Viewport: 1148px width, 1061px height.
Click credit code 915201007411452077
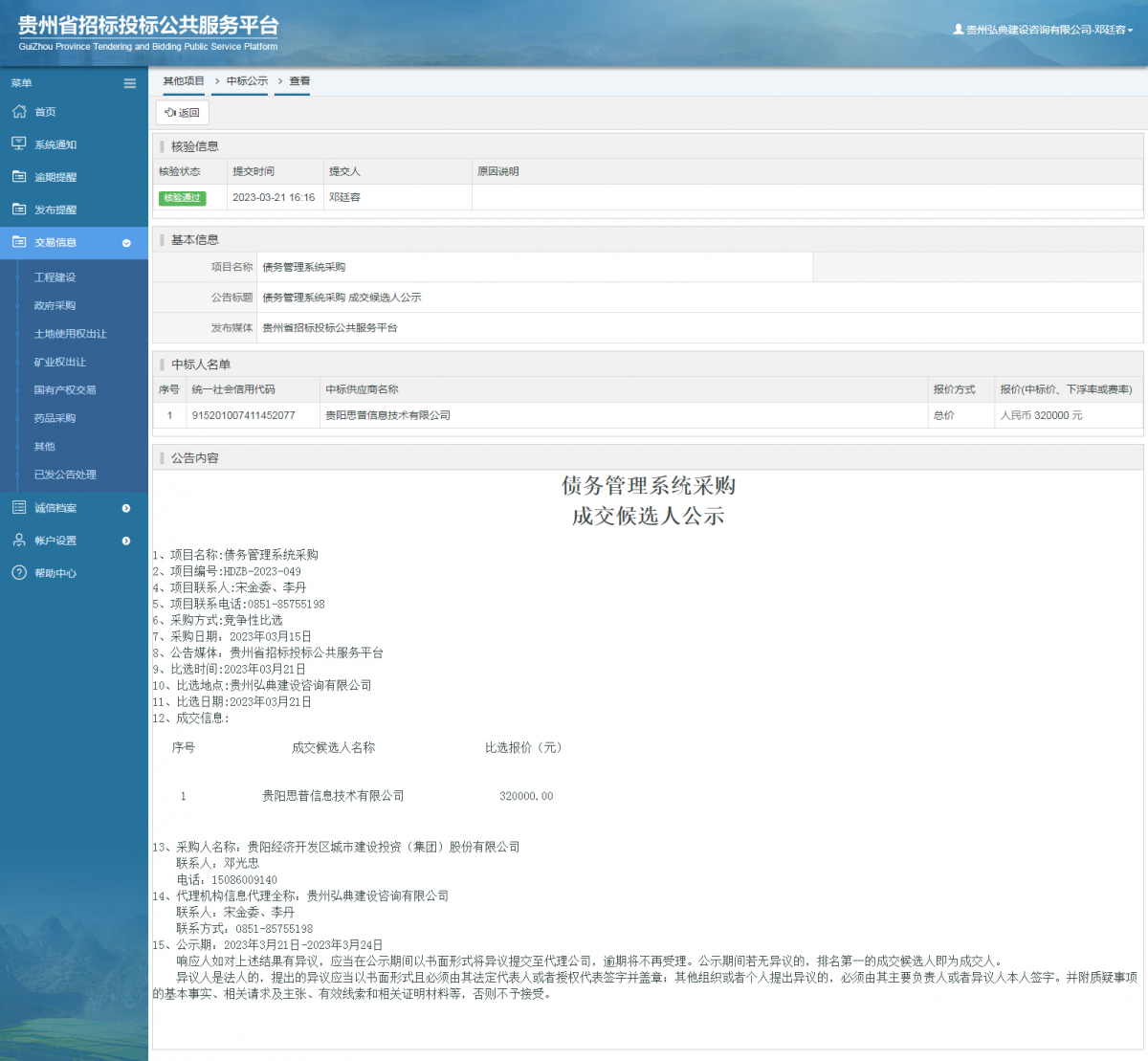tap(243, 415)
